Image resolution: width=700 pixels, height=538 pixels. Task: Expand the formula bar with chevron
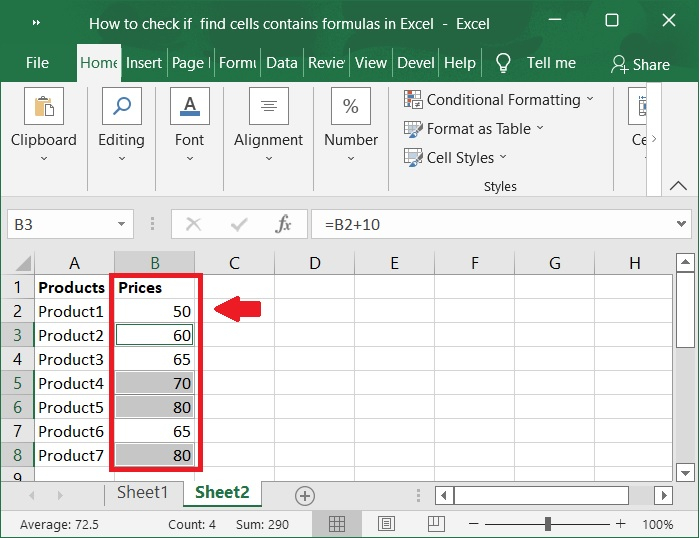coord(681,223)
